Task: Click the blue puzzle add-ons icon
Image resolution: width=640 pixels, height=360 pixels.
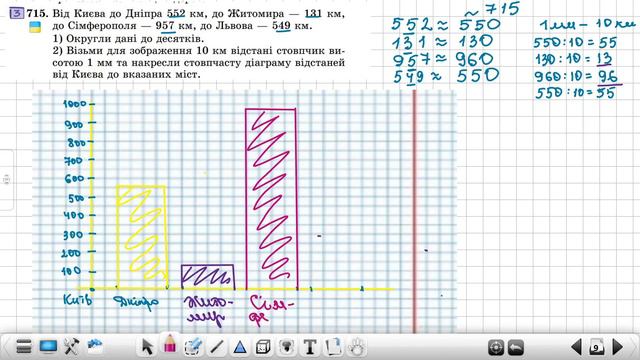Action: [95, 346]
